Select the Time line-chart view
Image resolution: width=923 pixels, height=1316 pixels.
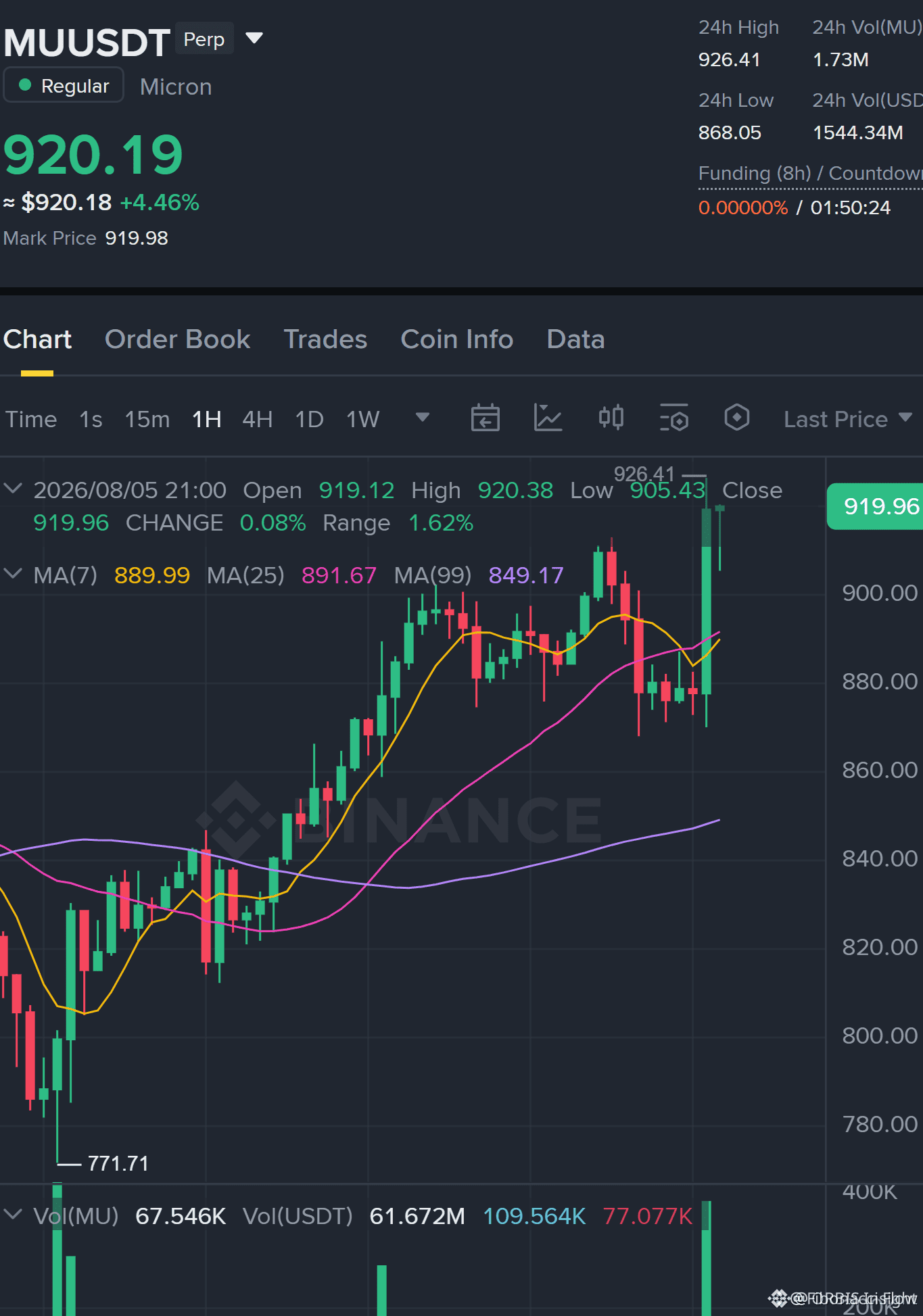pyautogui.click(x=31, y=419)
